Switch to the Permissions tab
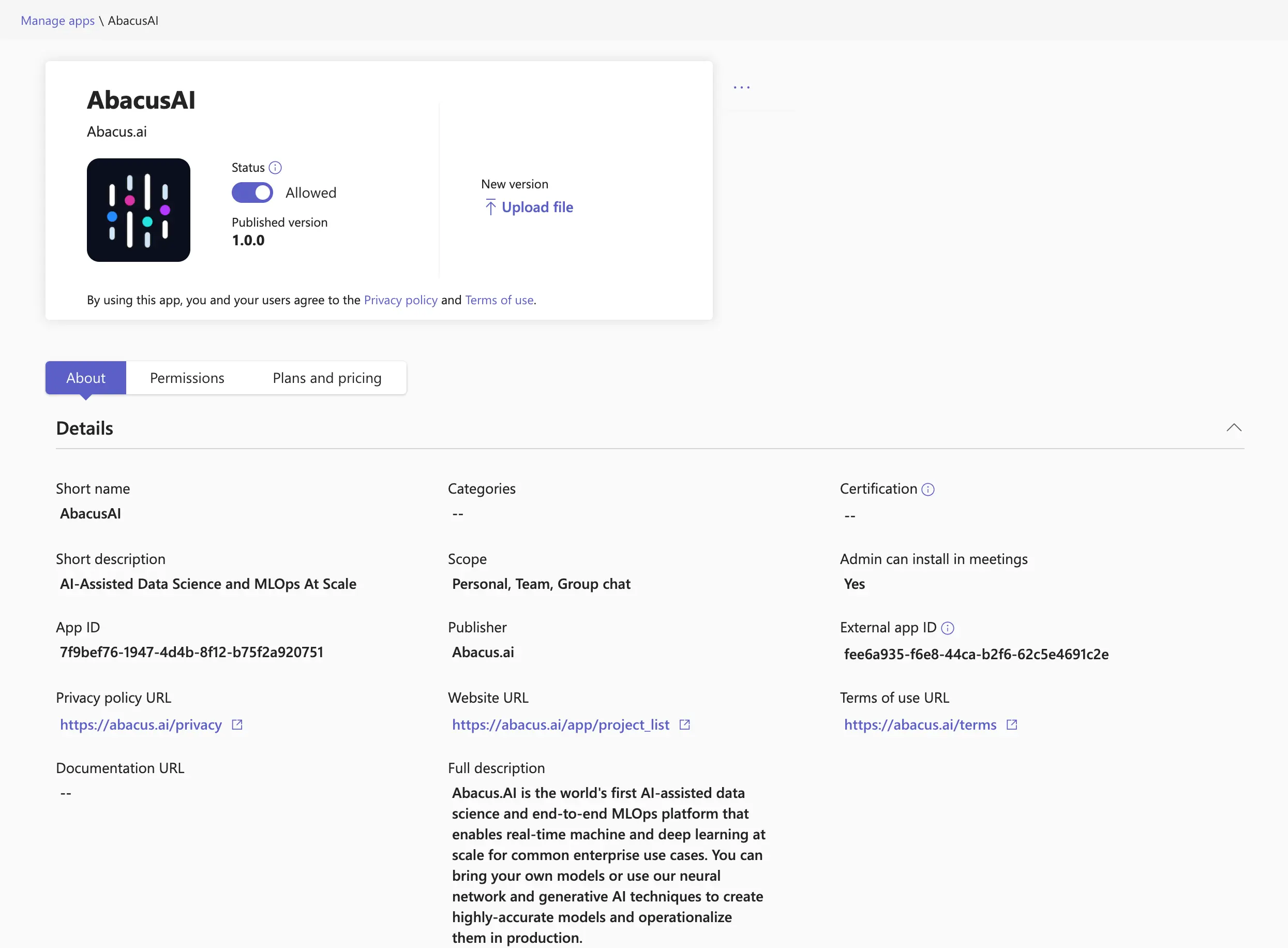Image resolution: width=1288 pixels, height=948 pixels. 187,378
